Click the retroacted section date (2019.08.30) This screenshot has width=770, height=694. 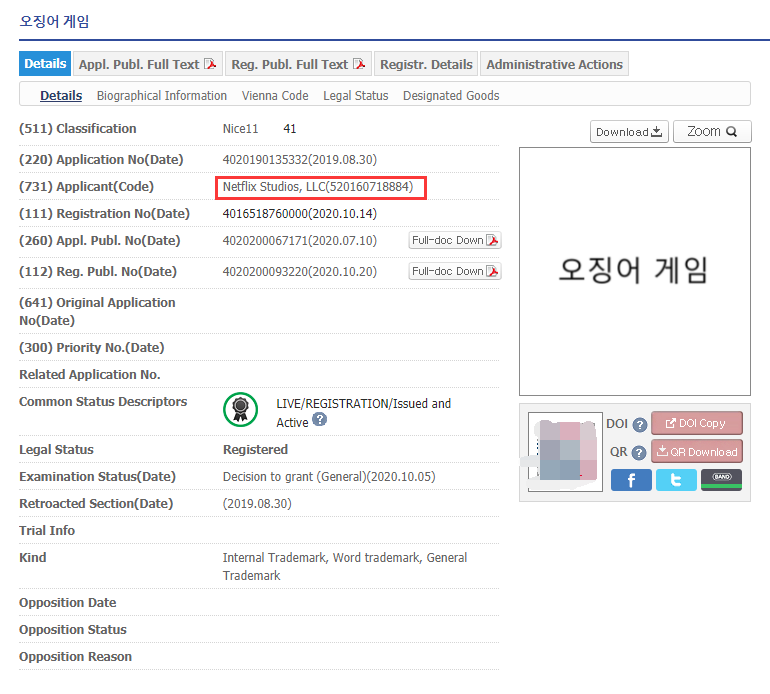click(257, 503)
